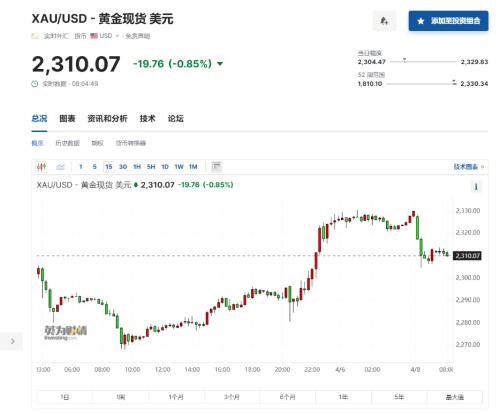Expand the left sidebar chevron
500x414 pixels.
click(13, 341)
